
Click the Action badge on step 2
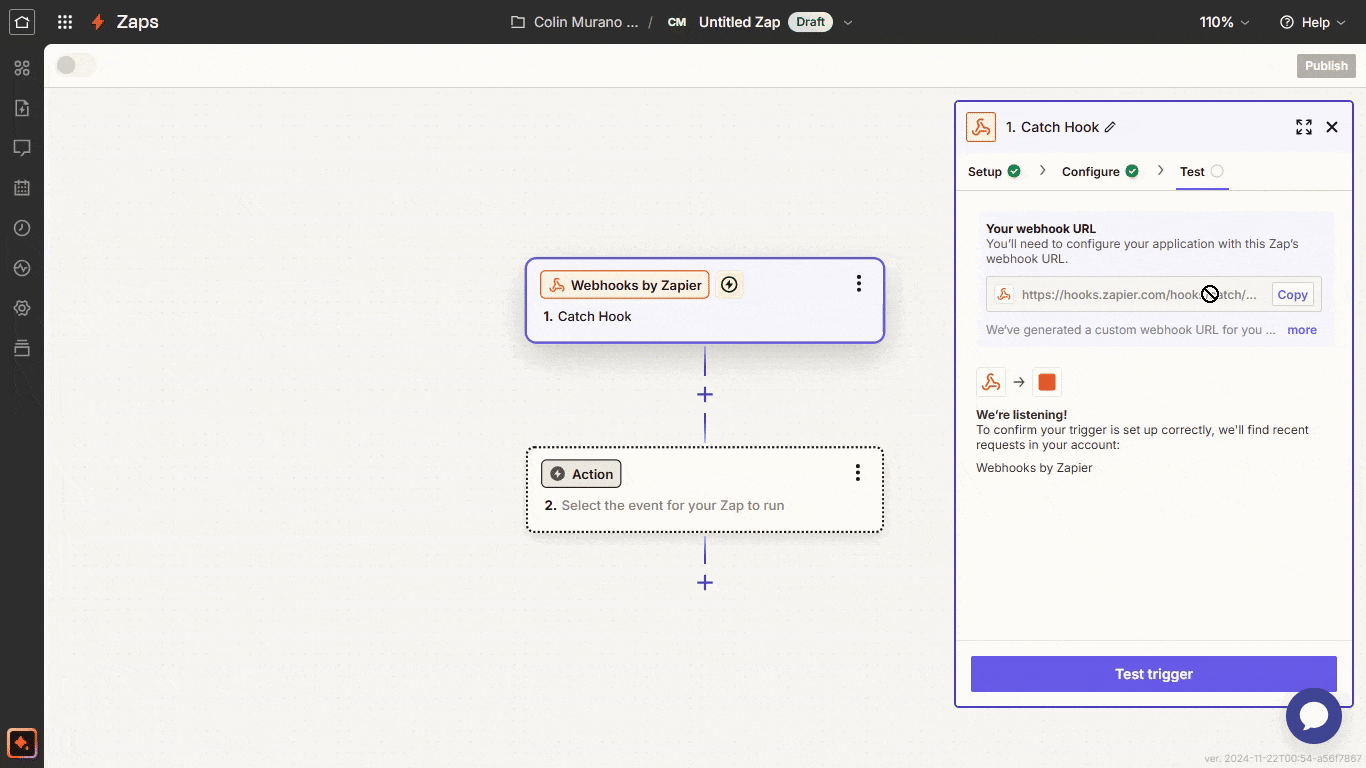[x=581, y=474]
